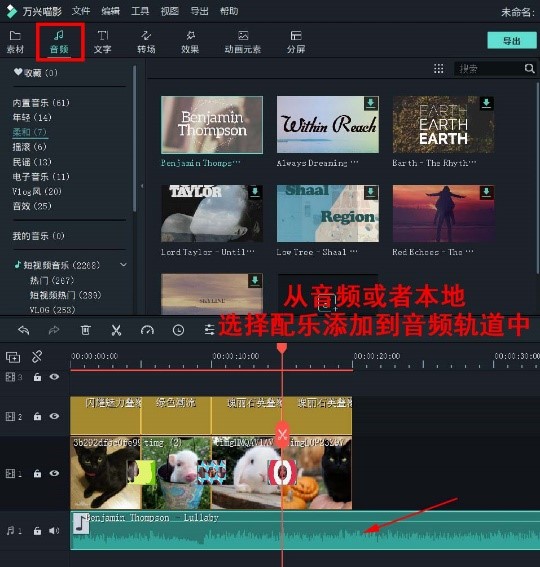Collapse the 短视频音乐 category chevron
The image size is (540, 567).
(123, 265)
